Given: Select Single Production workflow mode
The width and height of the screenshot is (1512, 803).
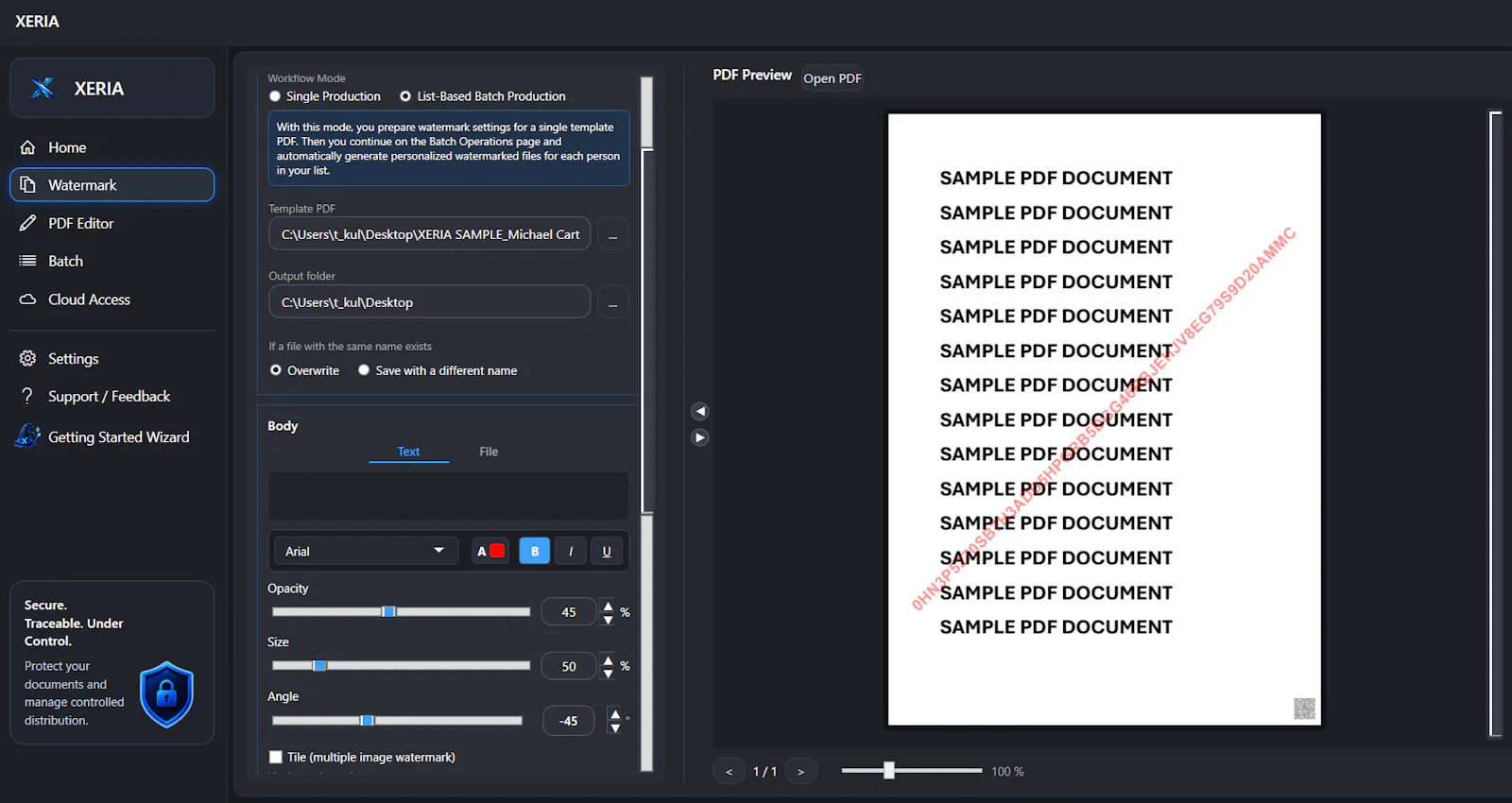Looking at the screenshot, I should click(x=325, y=96).
